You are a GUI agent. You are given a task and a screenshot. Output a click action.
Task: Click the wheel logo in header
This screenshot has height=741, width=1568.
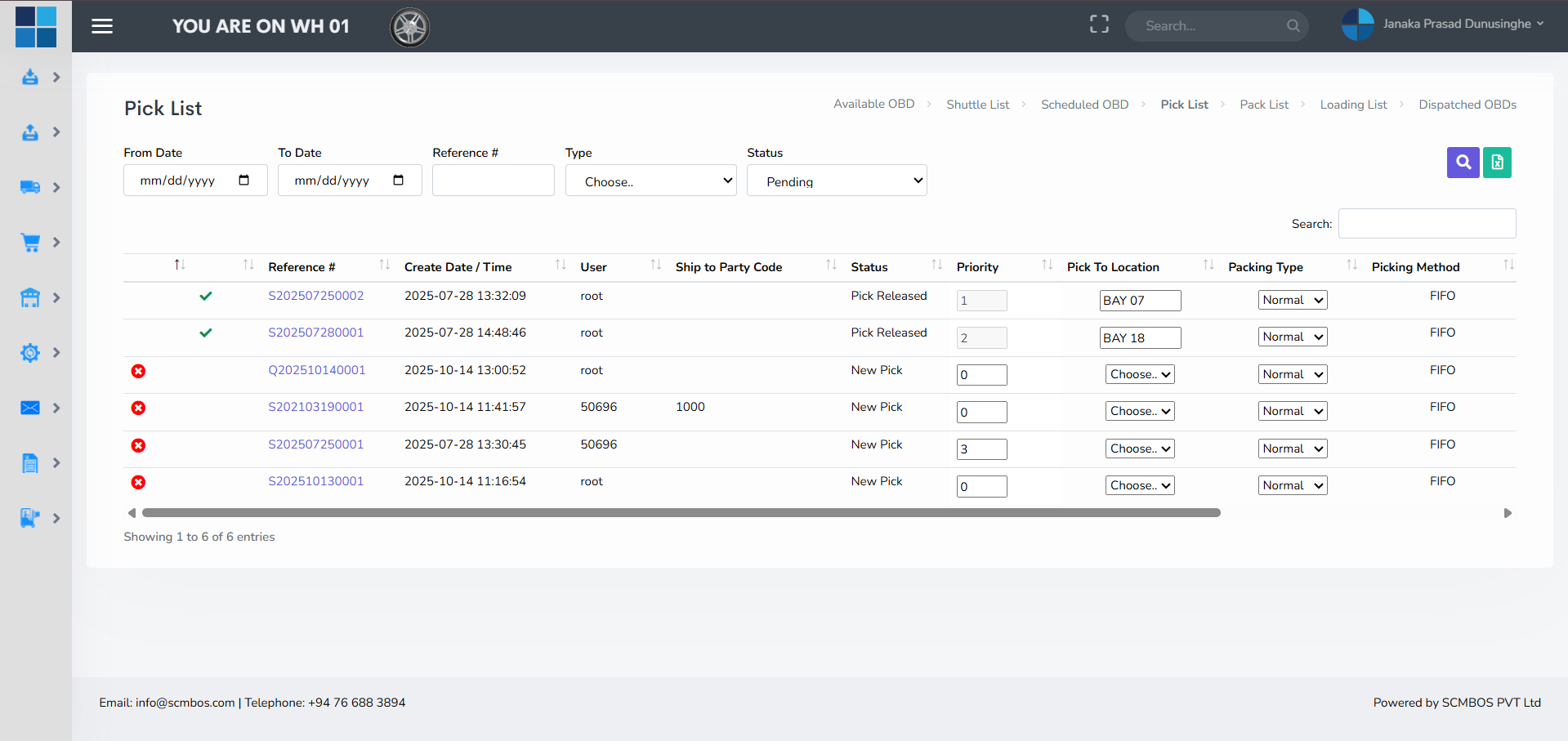410,27
